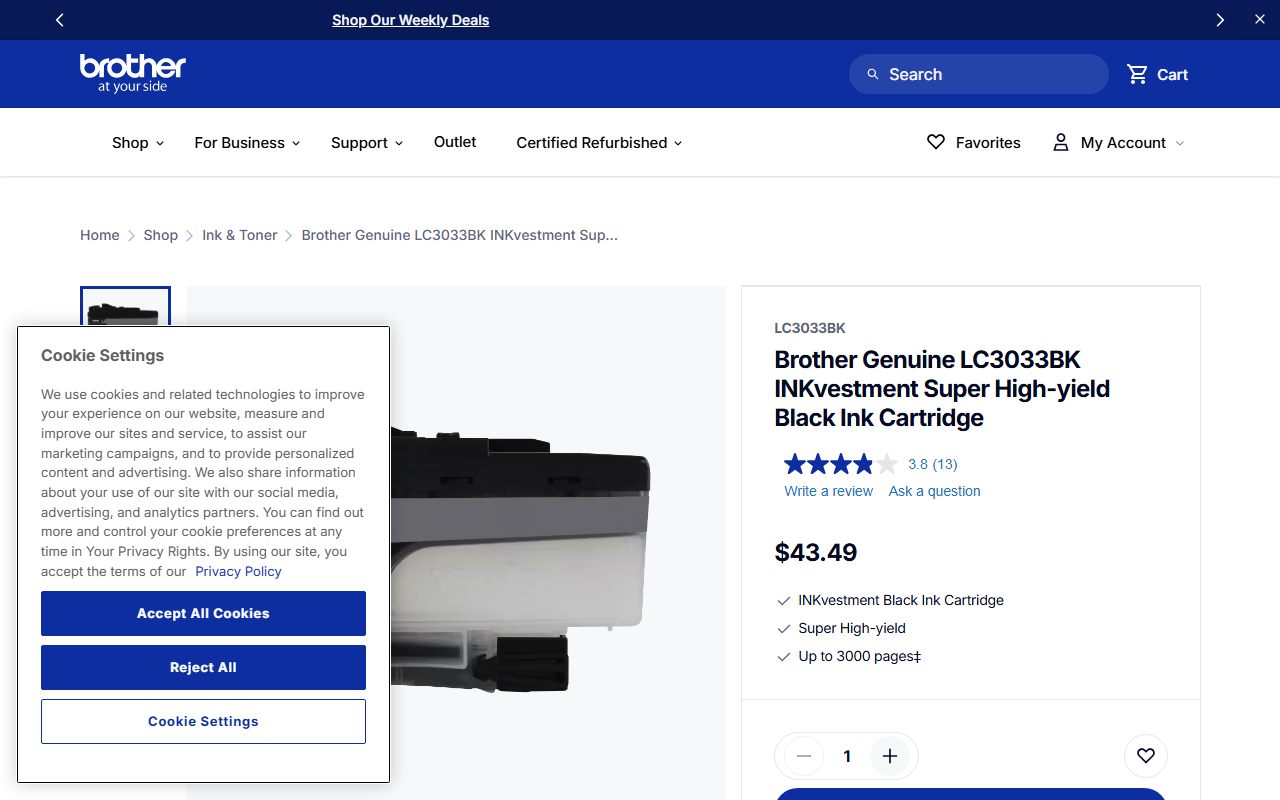This screenshot has width=1280, height=800.
Task: Click the search magnifier icon
Action: [873, 74]
